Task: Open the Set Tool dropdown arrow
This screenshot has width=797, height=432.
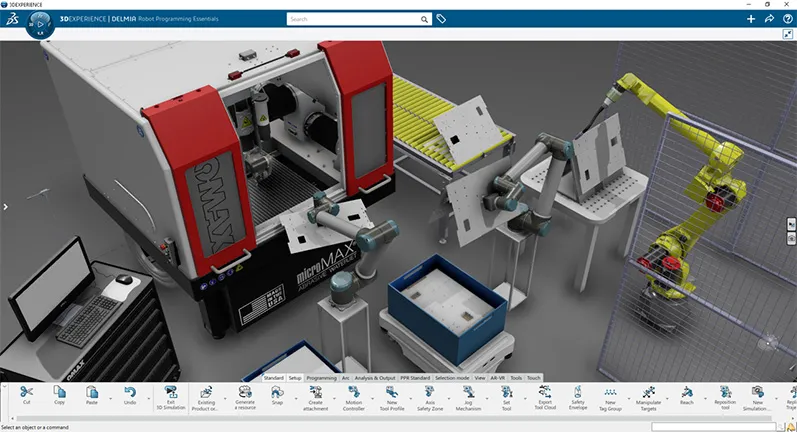Action: click(x=526, y=398)
